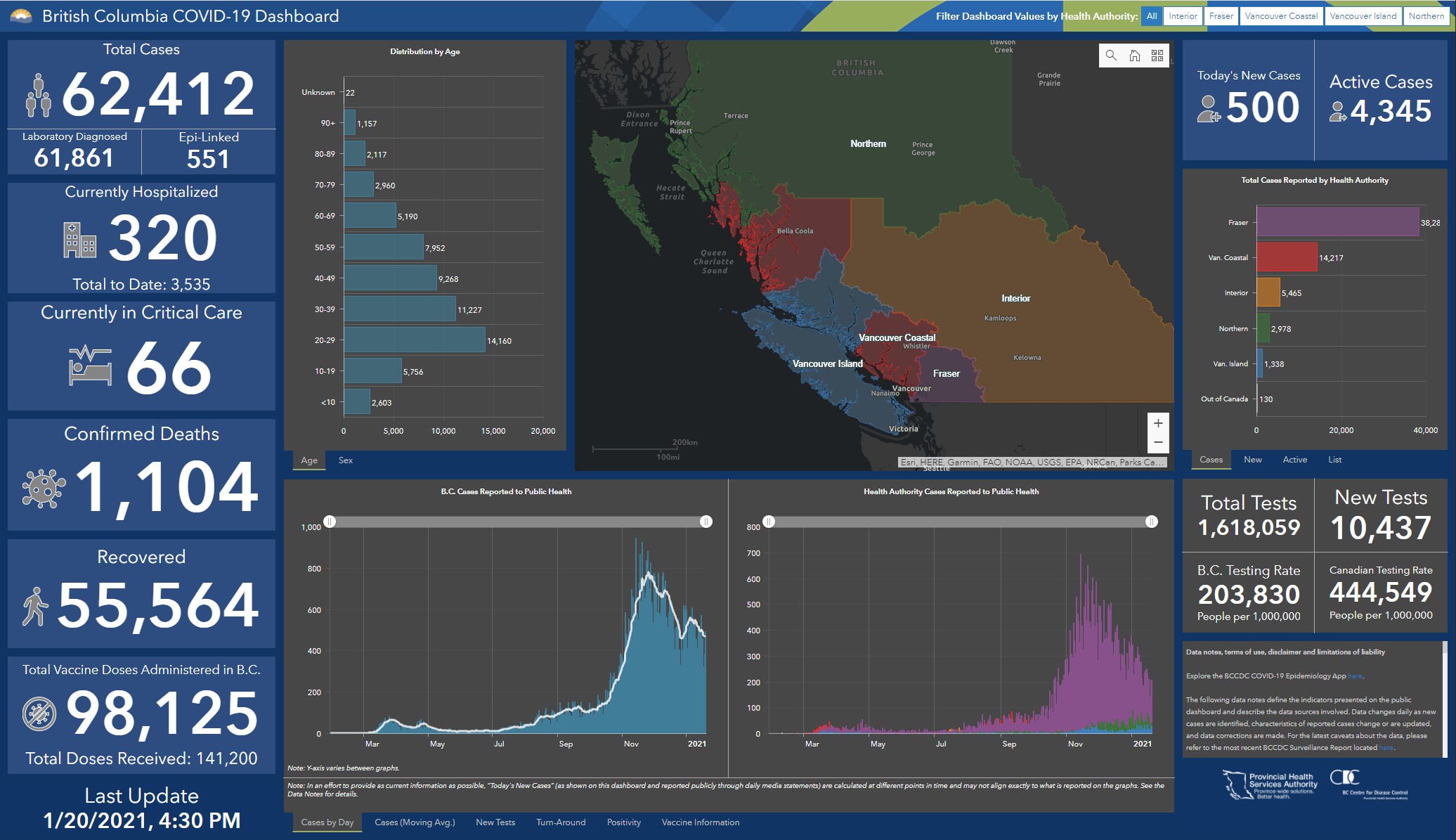Filter dashboard by All health authorities
Screen dimensions: 1456x840
tap(1152, 16)
